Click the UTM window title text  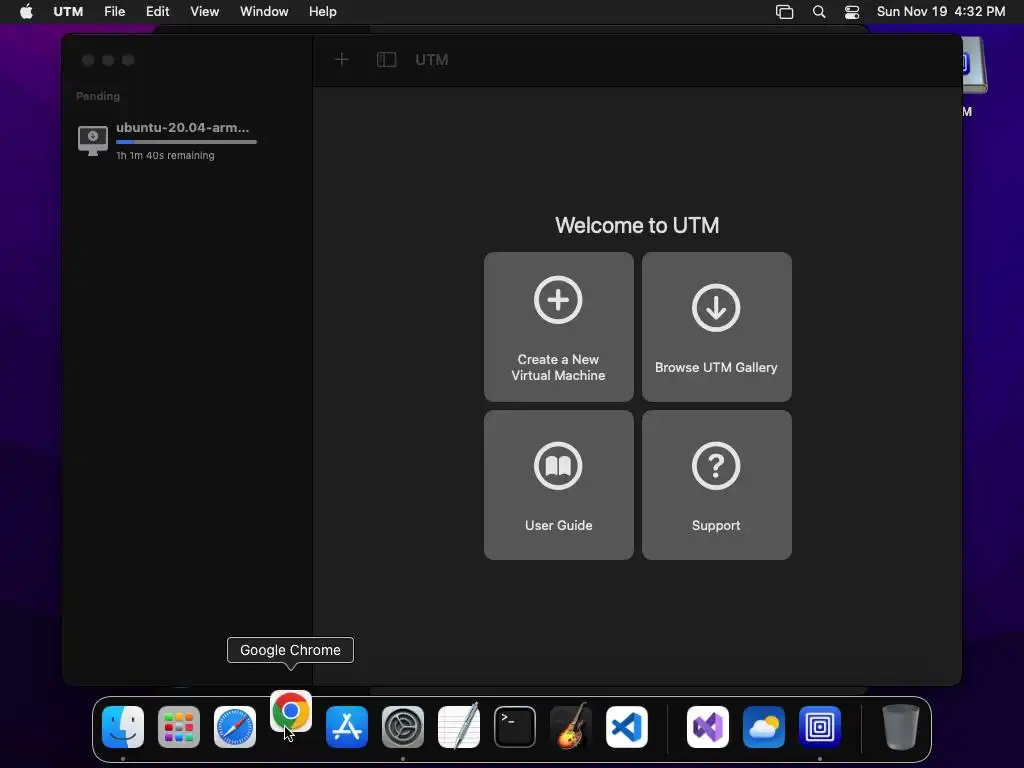[x=432, y=60]
